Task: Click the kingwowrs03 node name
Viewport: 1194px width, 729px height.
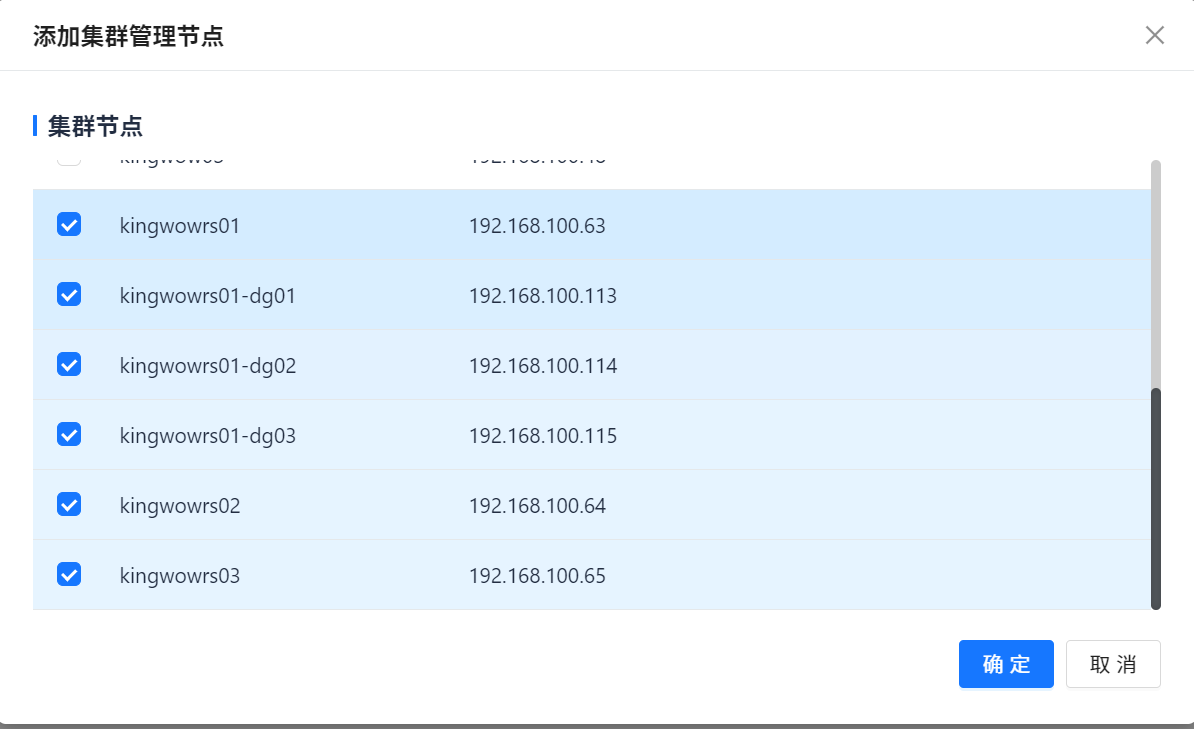Action: click(180, 576)
